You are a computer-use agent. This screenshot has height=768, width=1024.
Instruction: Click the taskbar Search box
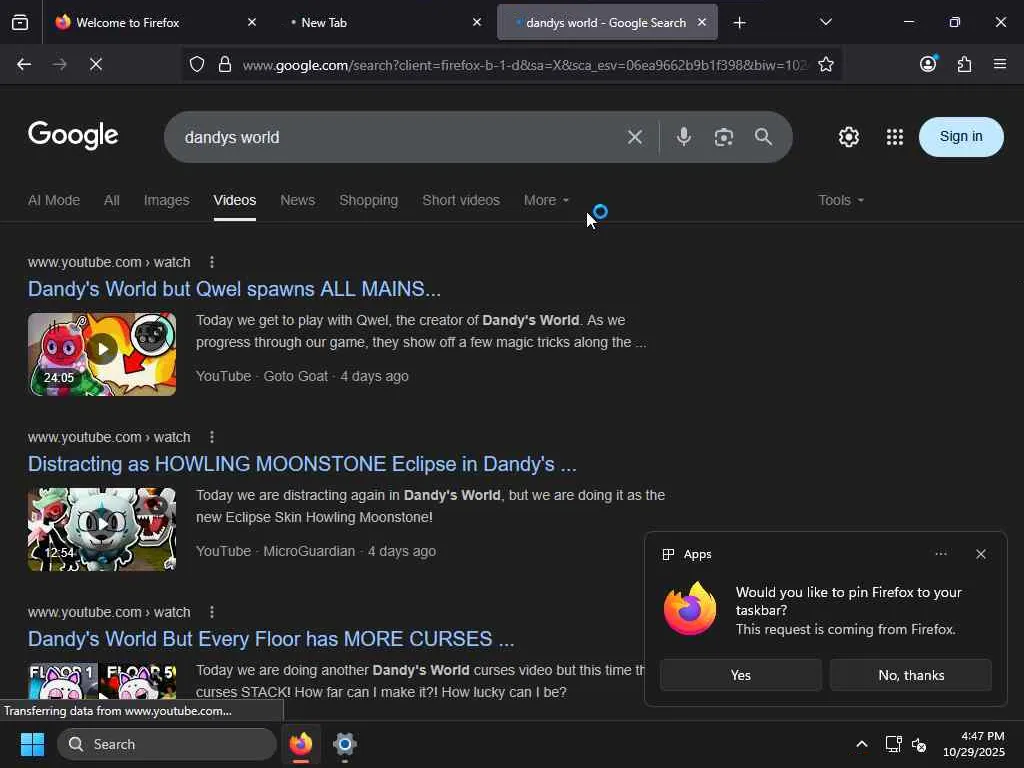tap(167, 744)
